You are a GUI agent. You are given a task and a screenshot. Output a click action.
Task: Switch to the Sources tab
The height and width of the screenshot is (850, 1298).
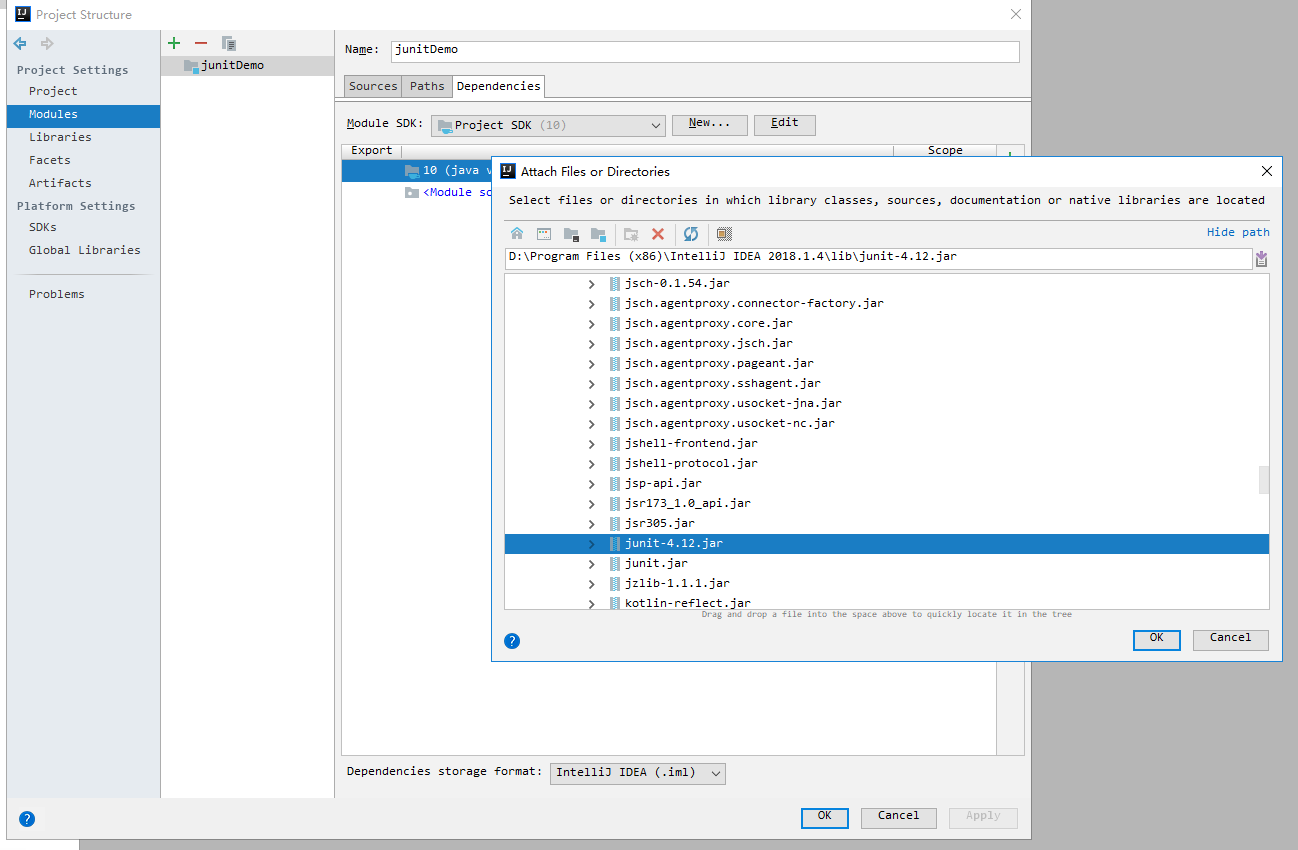(x=373, y=87)
